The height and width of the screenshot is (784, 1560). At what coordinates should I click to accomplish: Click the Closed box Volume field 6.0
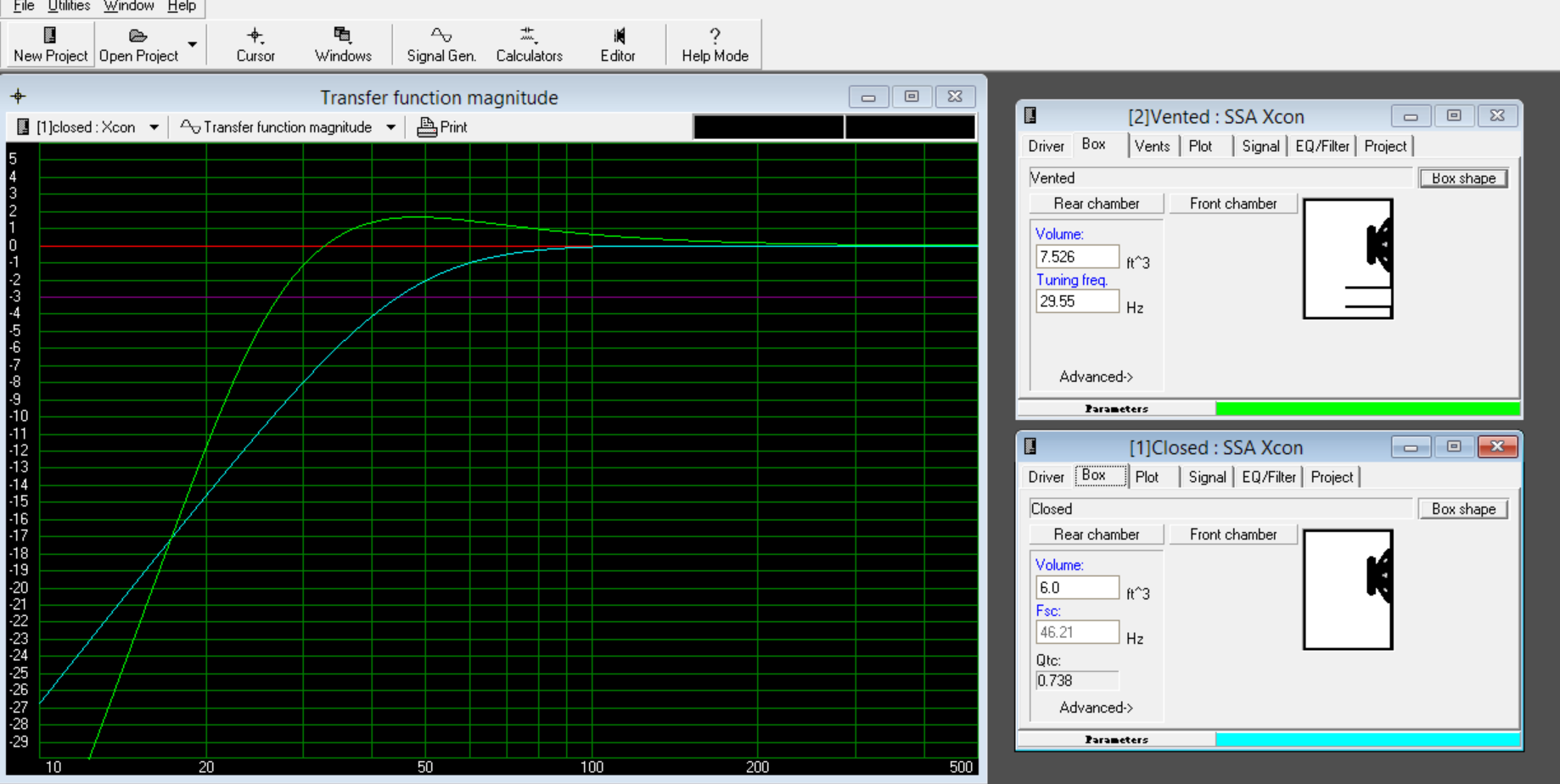pos(1077,587)
